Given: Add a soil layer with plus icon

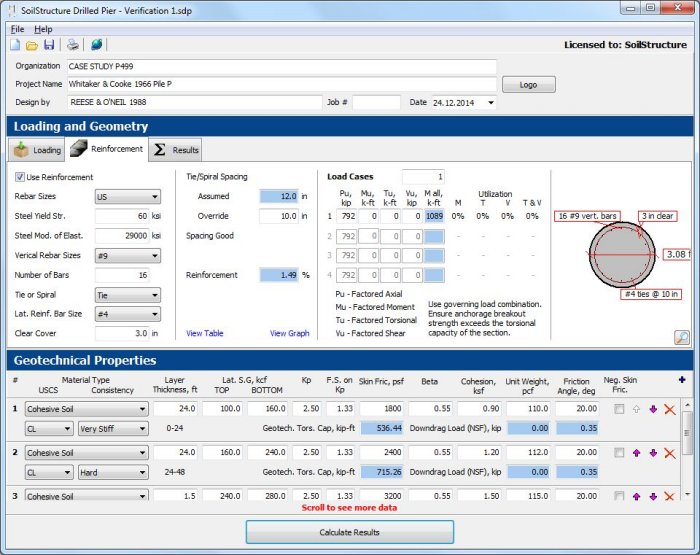Looking at the screenshot, I should [x=682, y=380].
